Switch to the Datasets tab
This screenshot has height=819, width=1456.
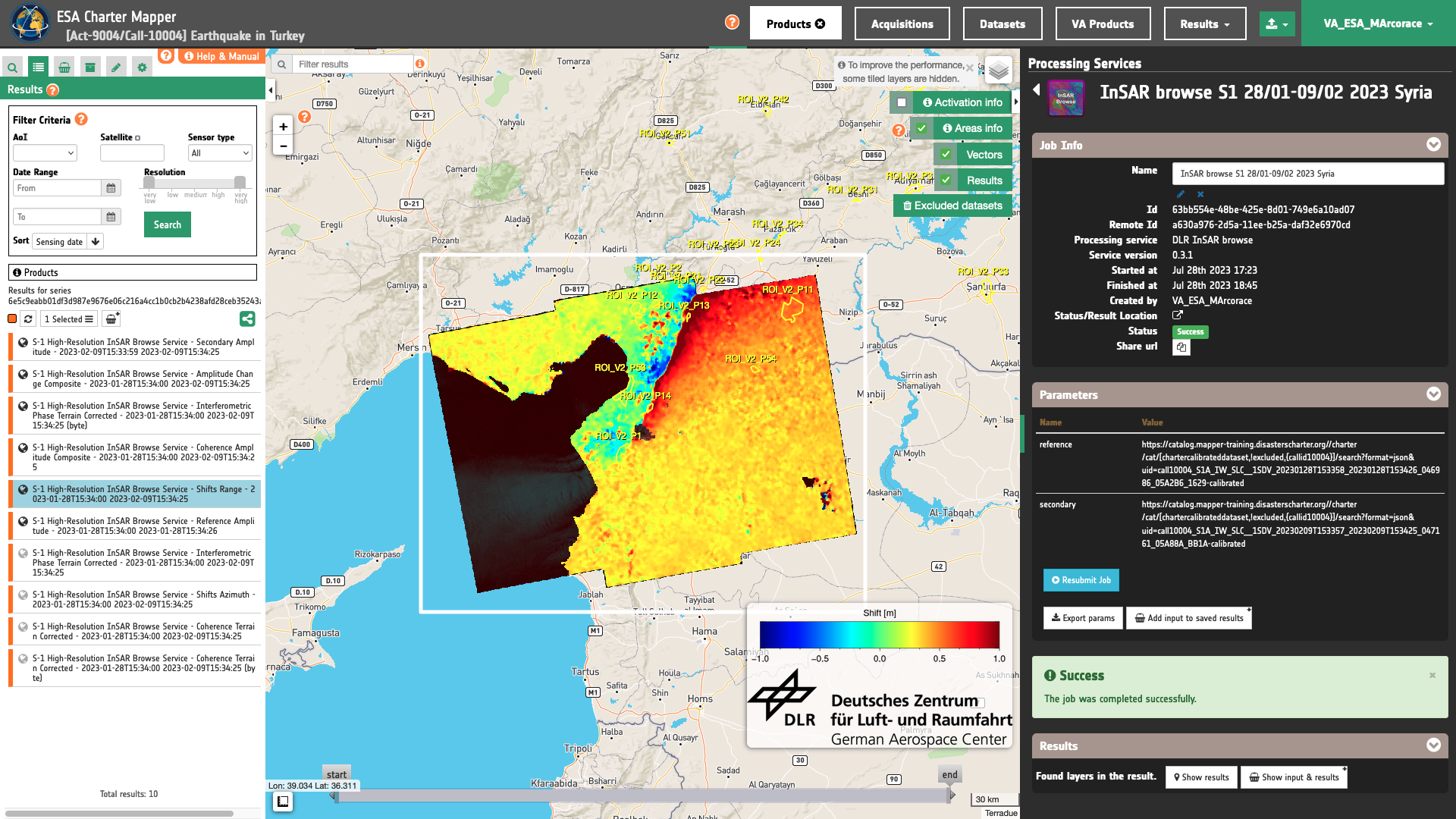coord(1003,24)
